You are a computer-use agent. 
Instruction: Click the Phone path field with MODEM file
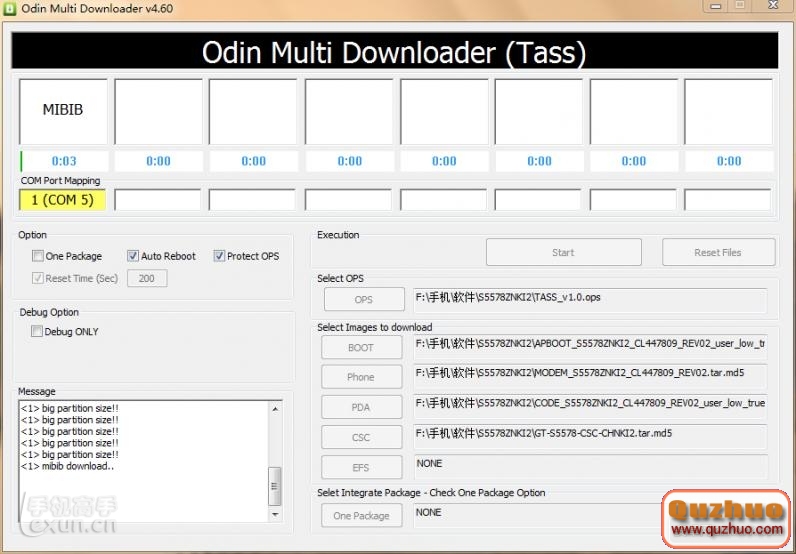(x=590, y=376)
